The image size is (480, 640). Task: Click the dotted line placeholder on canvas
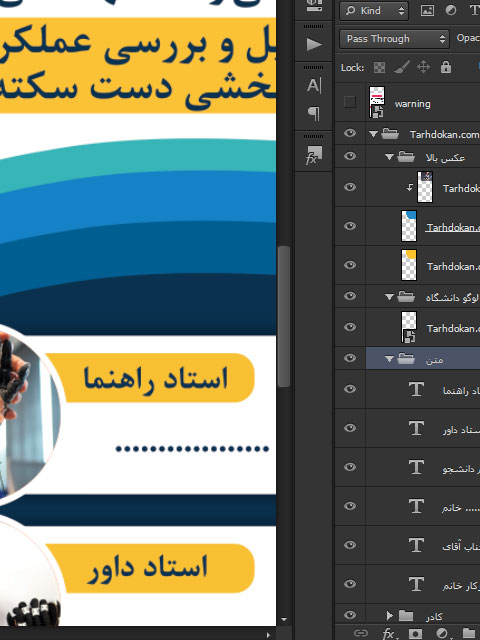(192, 449)
